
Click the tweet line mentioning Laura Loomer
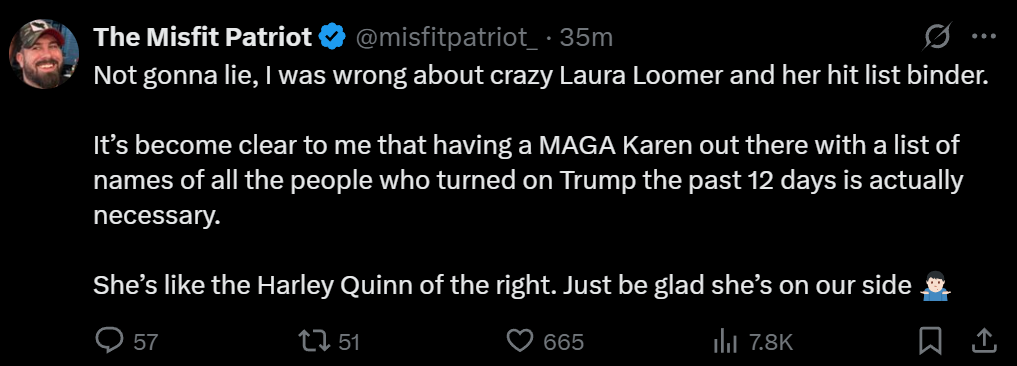pyautogui.click(x=541, y=77)
